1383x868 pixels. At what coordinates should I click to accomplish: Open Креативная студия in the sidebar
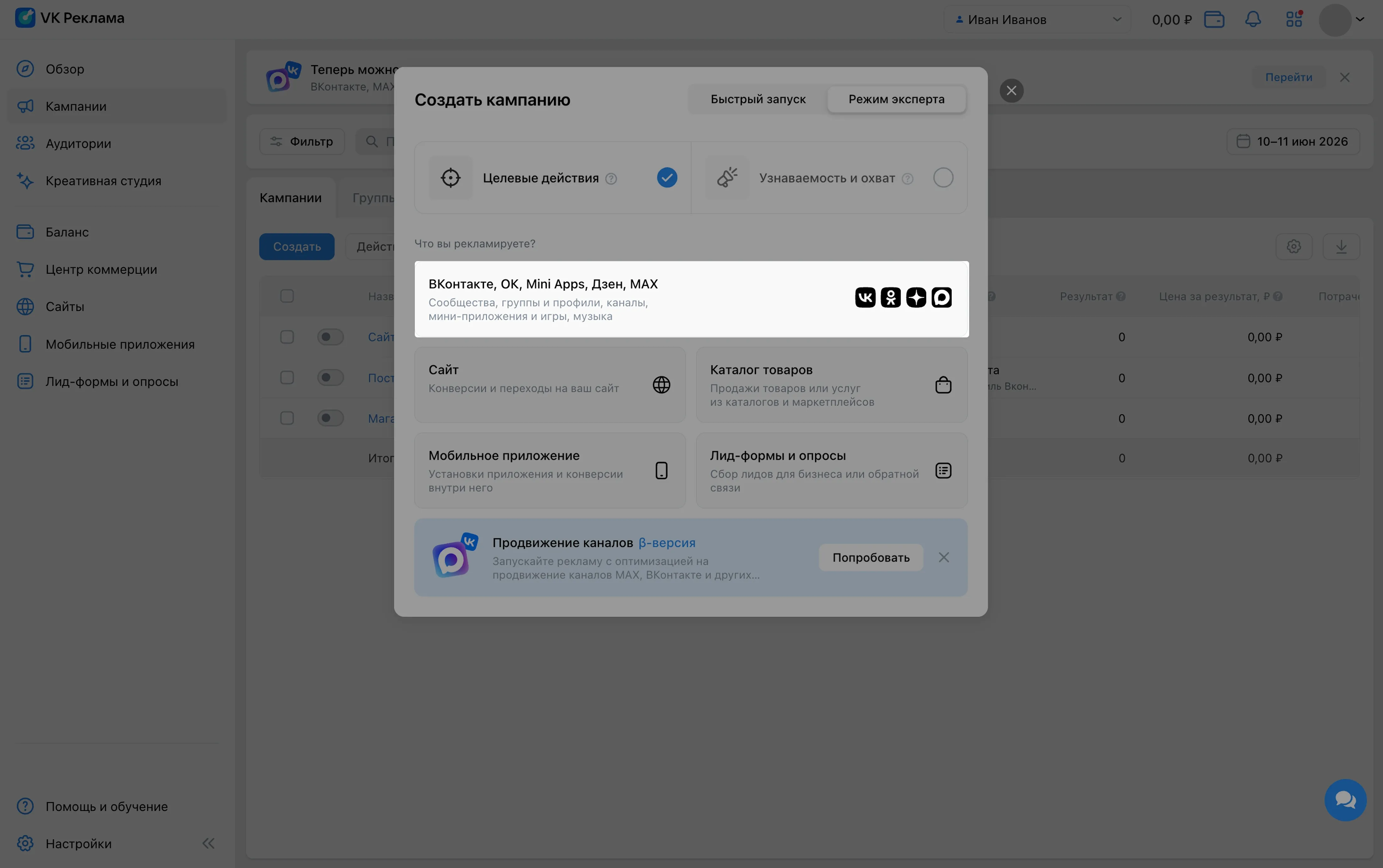click(117, 181)
